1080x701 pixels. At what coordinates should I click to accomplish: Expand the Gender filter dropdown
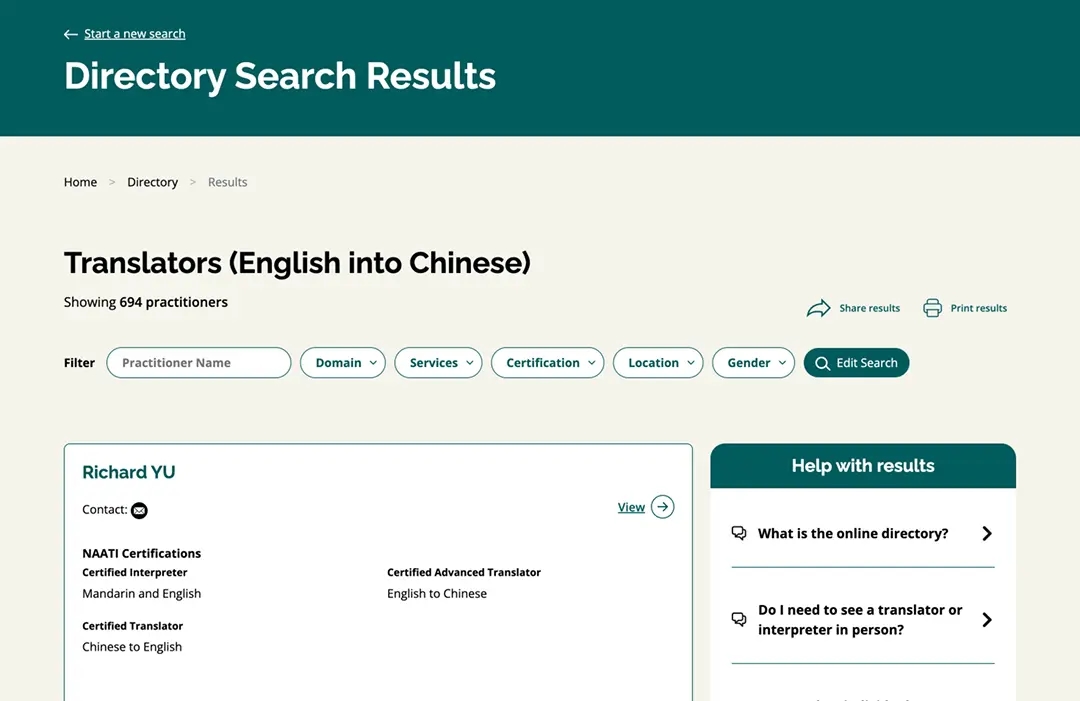(x=753, y=363)
